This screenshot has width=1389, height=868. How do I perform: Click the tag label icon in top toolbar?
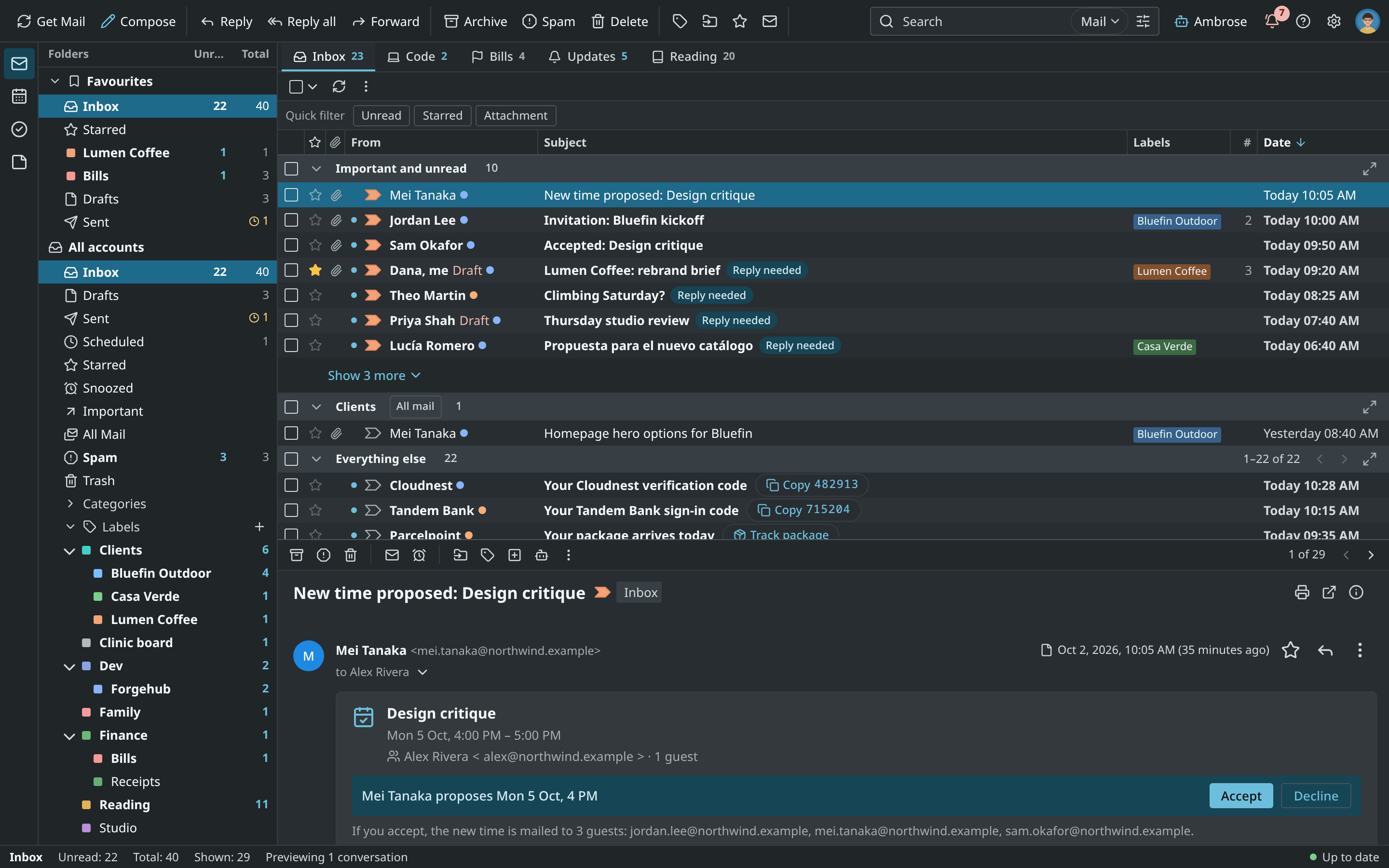[x=680, y=21]
